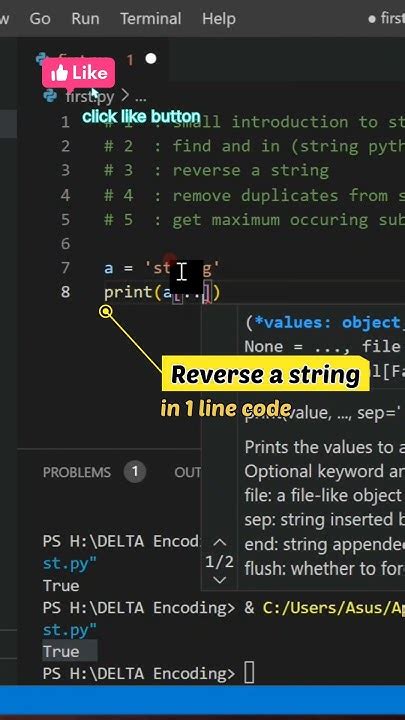405x720 pixels.
Task: Show next signature with down chevron
Action: [x=219, y=580]
